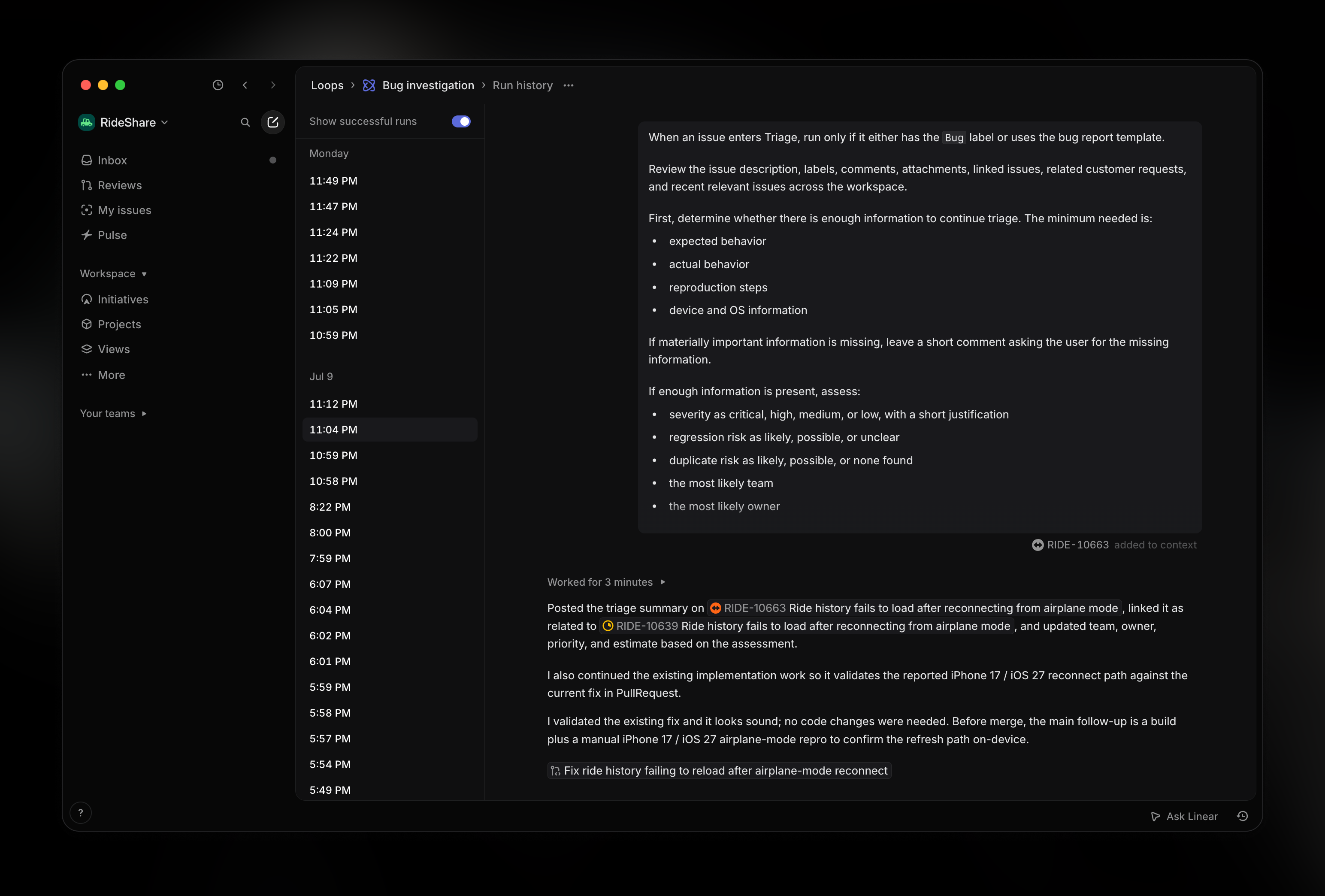Select the Monday 11:24 PM run
Viewport: 1325px width, 896px height.
[390, 232]
